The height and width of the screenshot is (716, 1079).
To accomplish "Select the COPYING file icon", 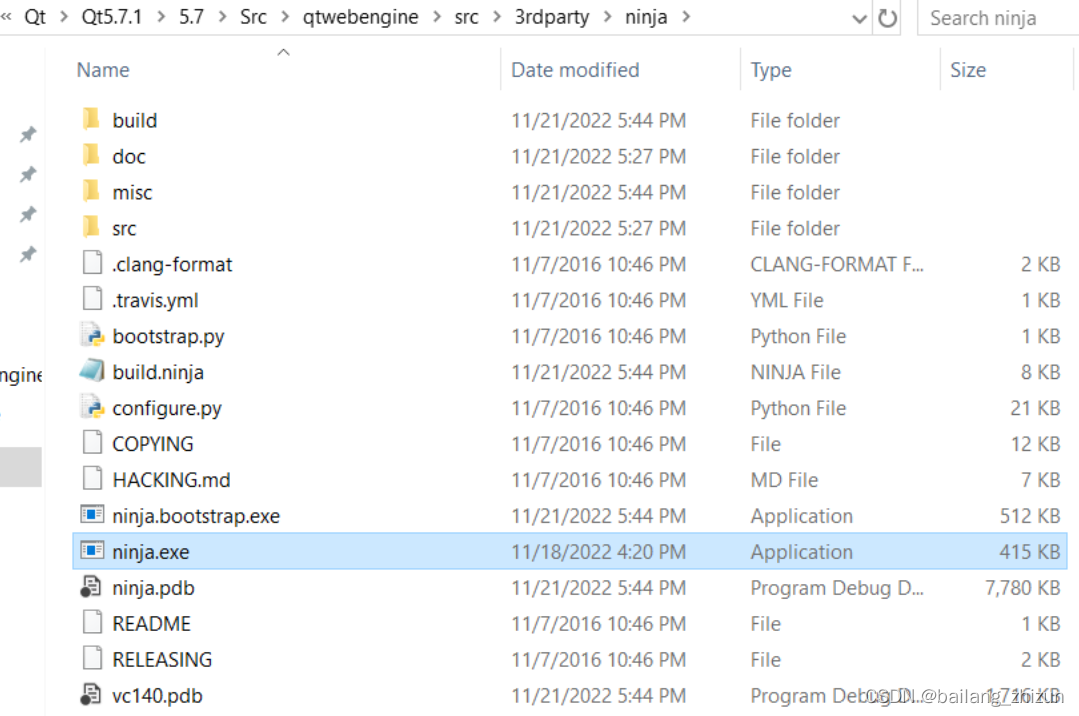I will click(x=92, y=443).
